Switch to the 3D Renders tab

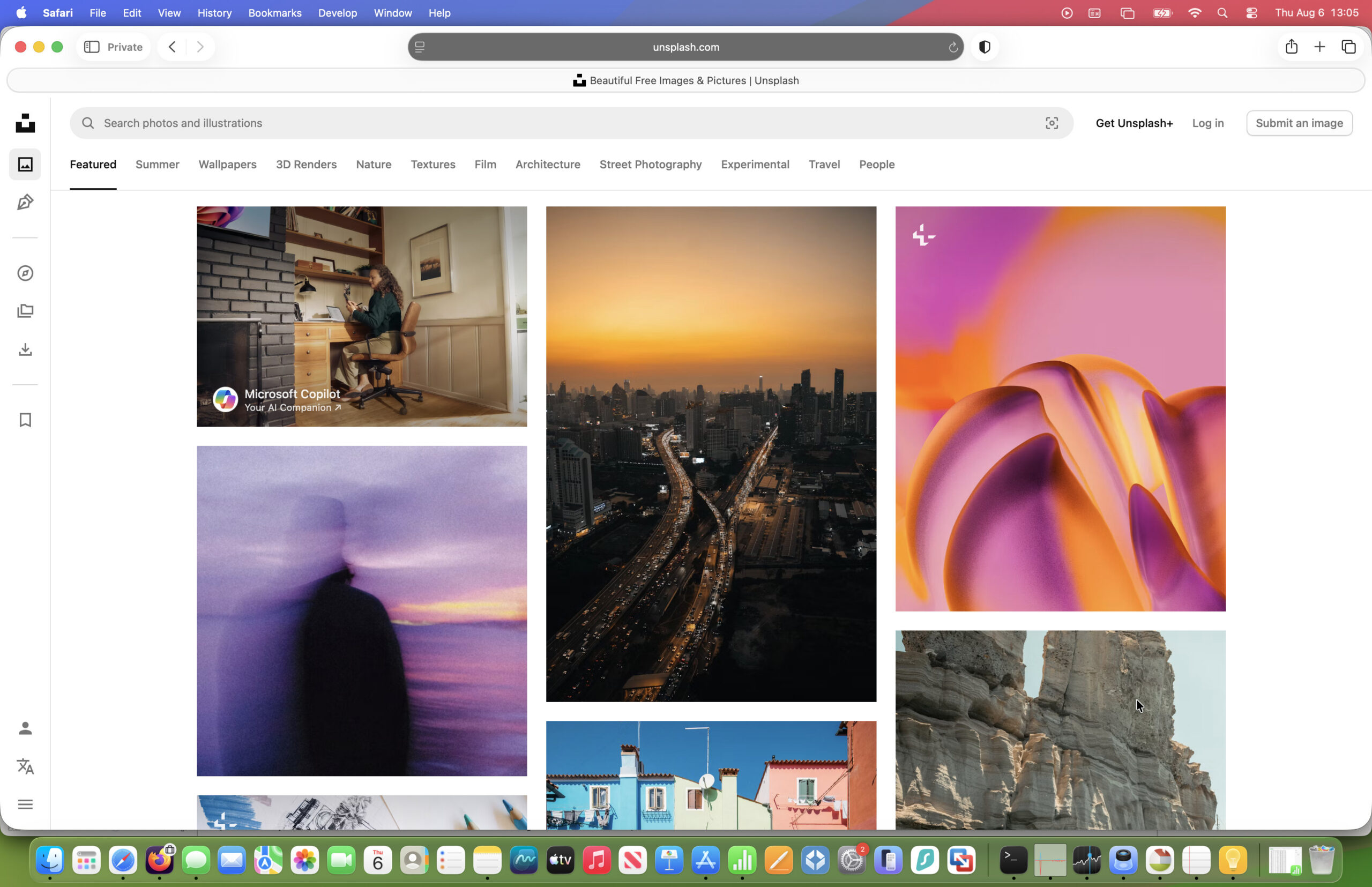[306, 164]
